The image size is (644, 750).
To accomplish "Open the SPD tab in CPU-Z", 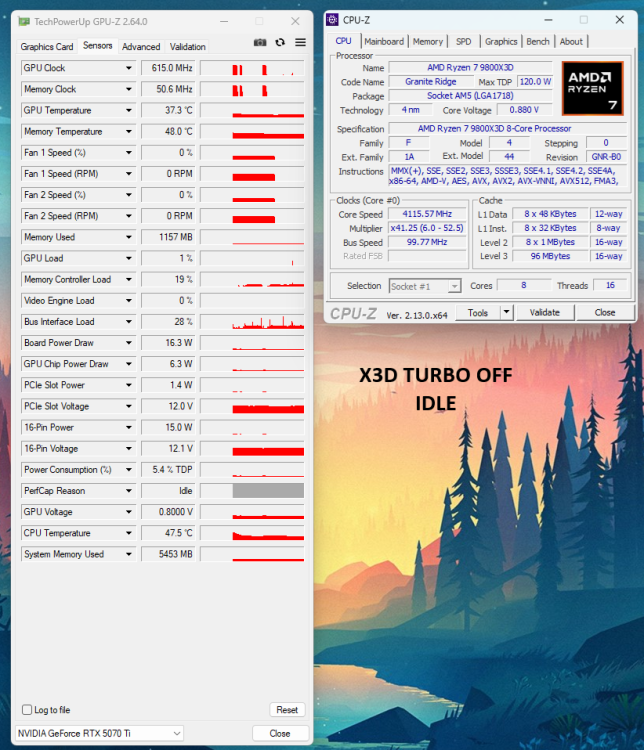I will click(464, 42).
